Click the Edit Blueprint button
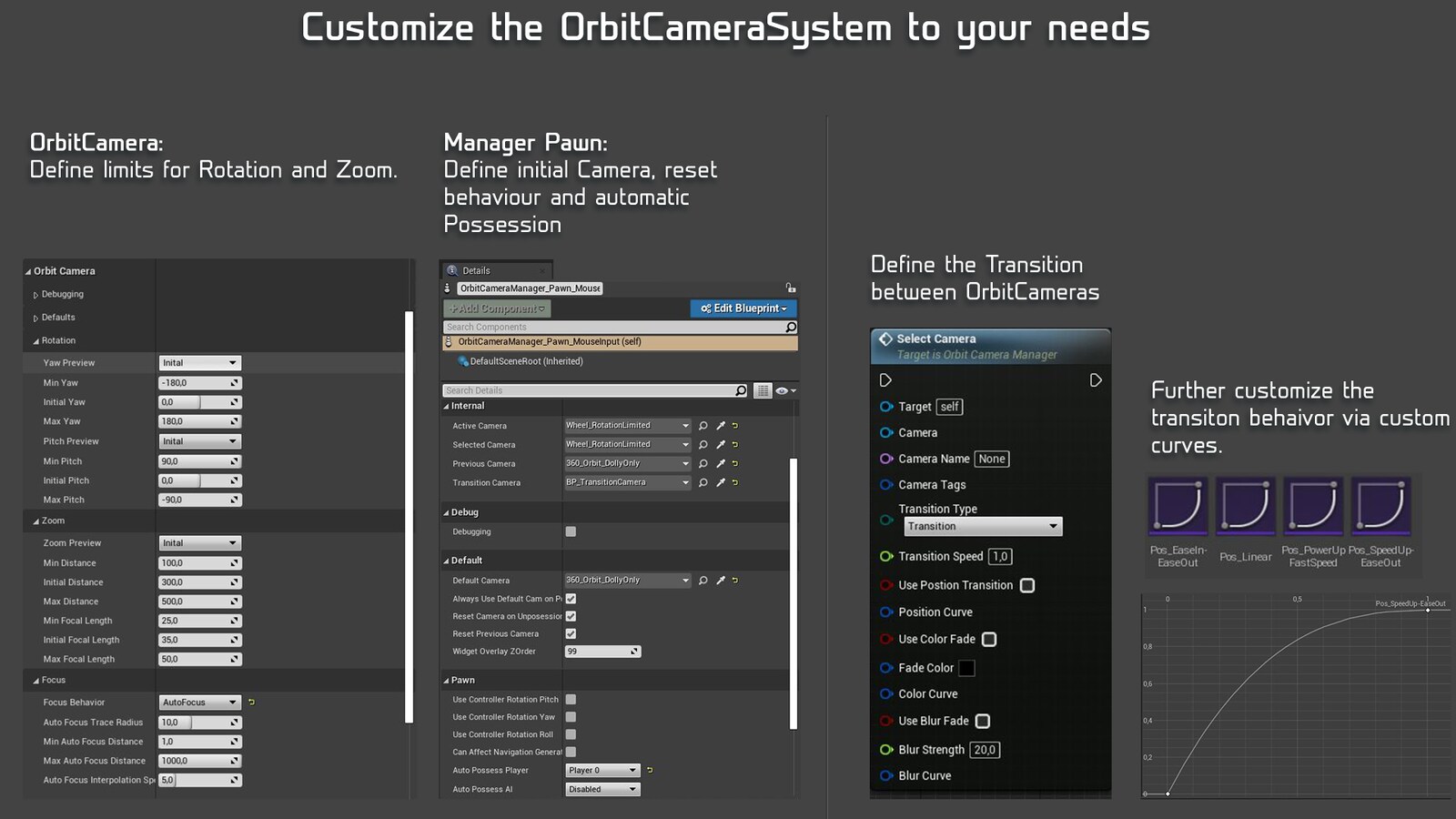The height and width of the screenshot is (819, 1456). (743, 308)
